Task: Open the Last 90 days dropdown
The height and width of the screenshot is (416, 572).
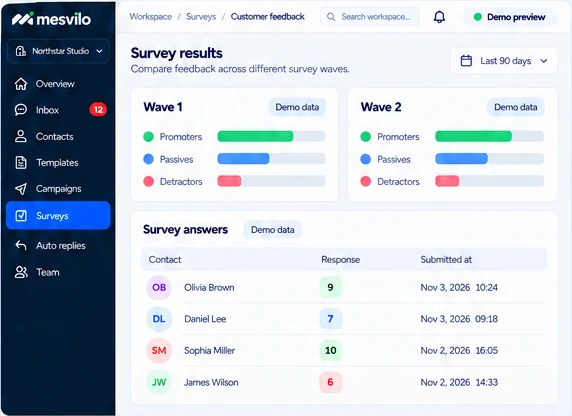Action: click(x=504, y=61)
